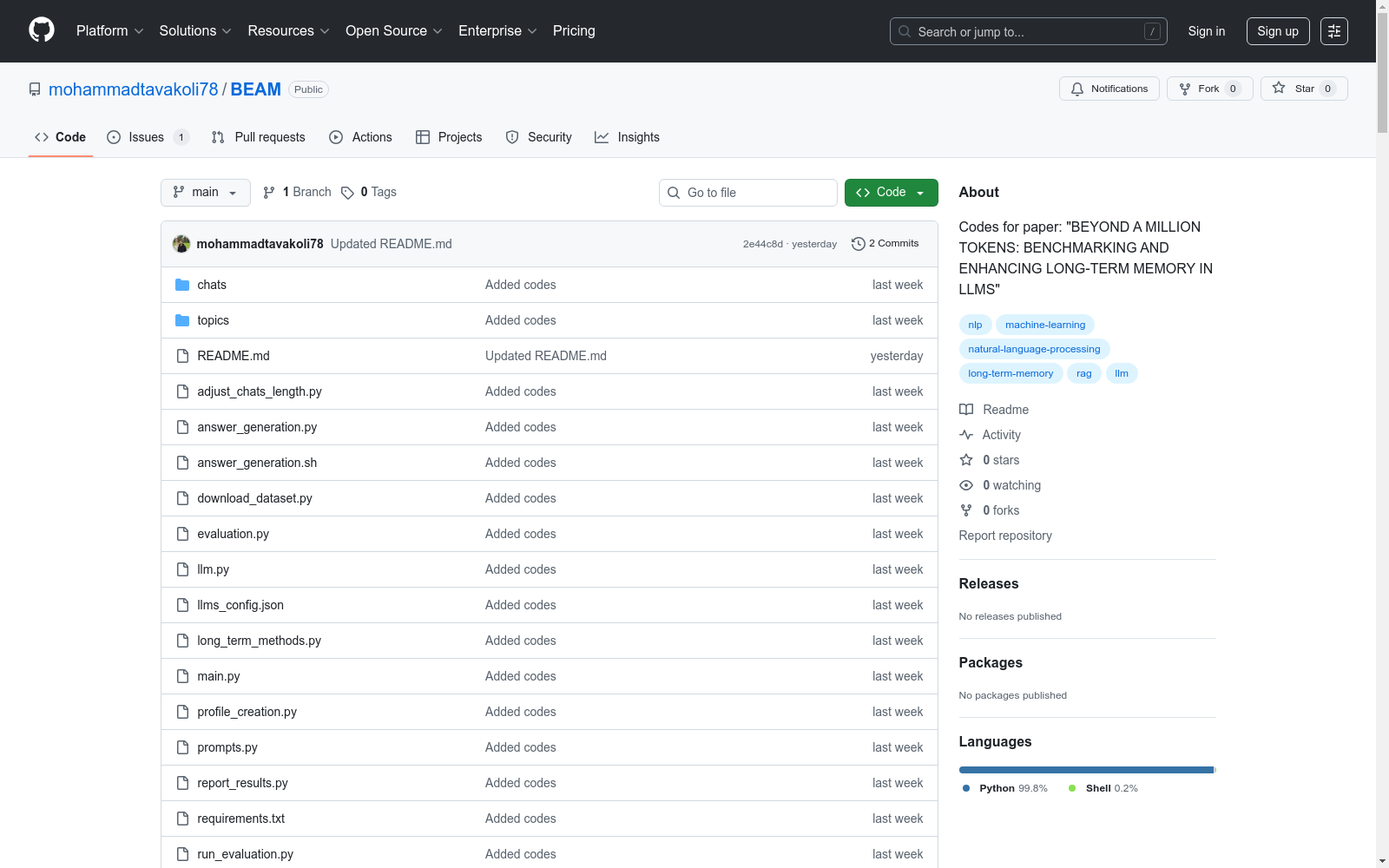Click the tag icon next to 0 Tags
Screen dimensions: 1389x868
(347, 193)
